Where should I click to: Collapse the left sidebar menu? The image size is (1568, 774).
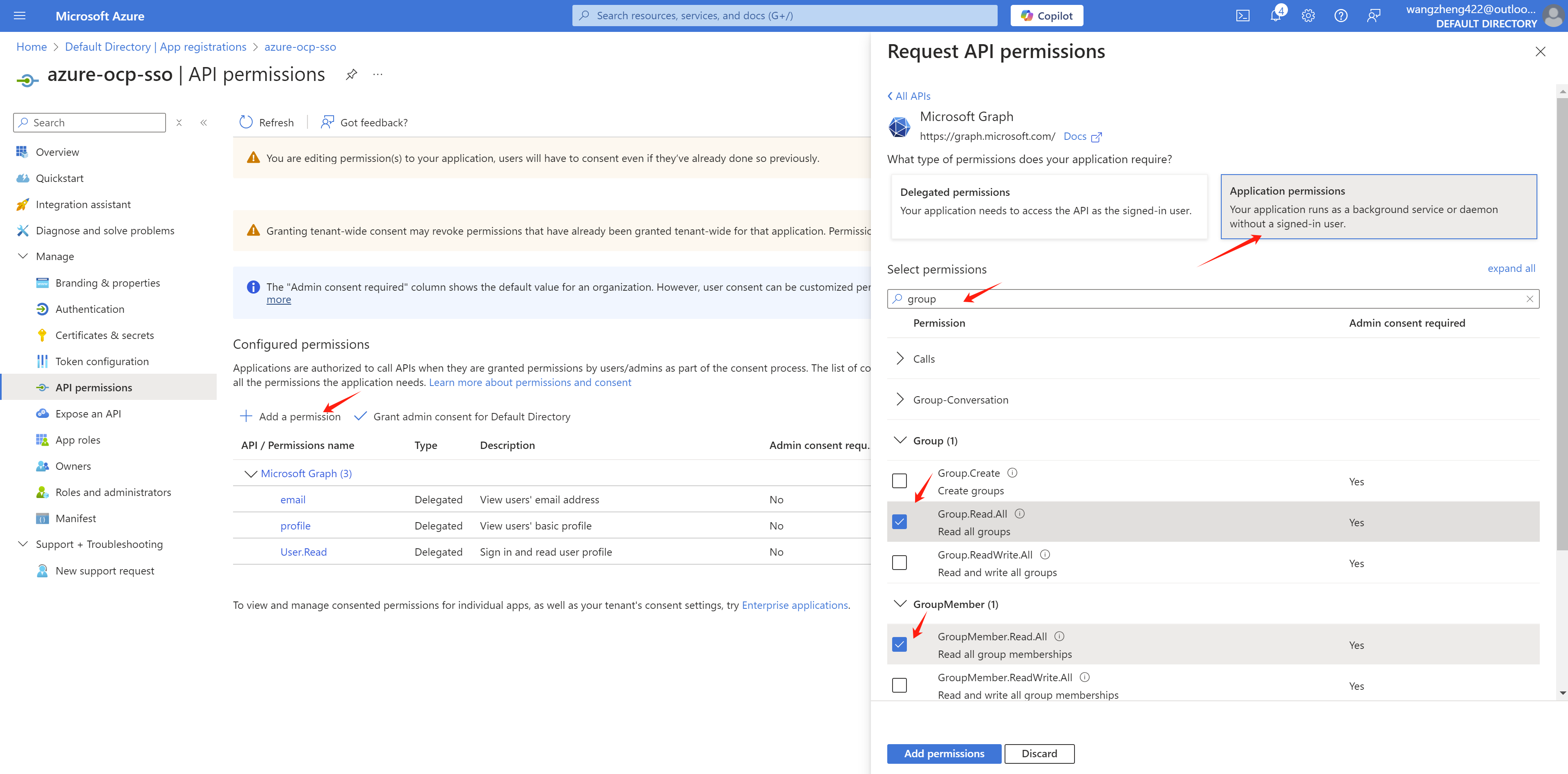(204, 122)
